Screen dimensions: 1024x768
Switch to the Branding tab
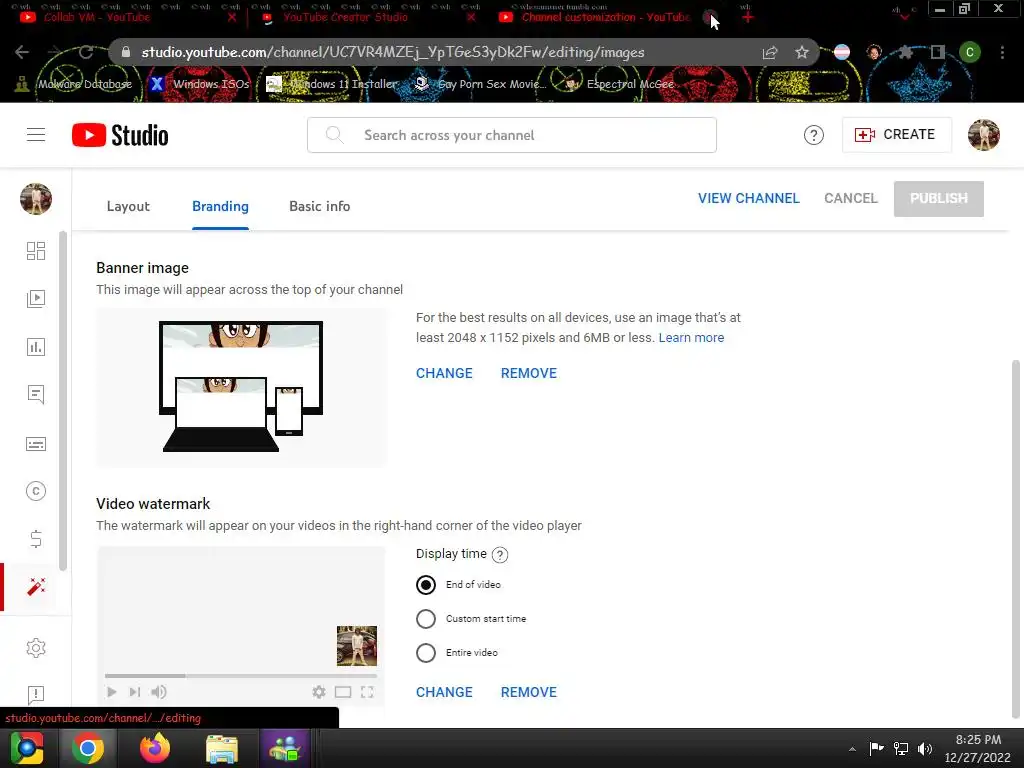pos(220,206)
